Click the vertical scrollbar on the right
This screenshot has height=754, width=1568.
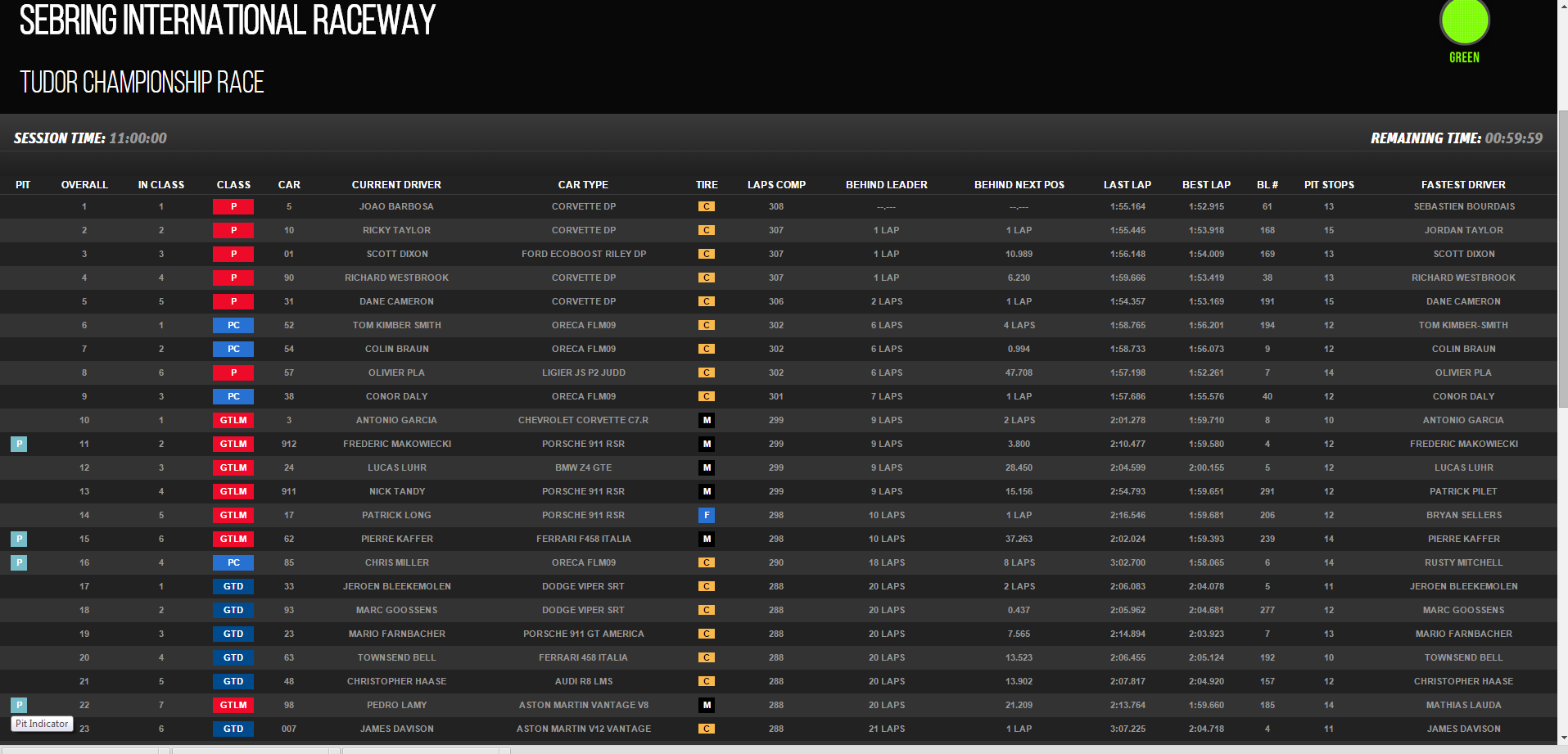coord(1562,262)
